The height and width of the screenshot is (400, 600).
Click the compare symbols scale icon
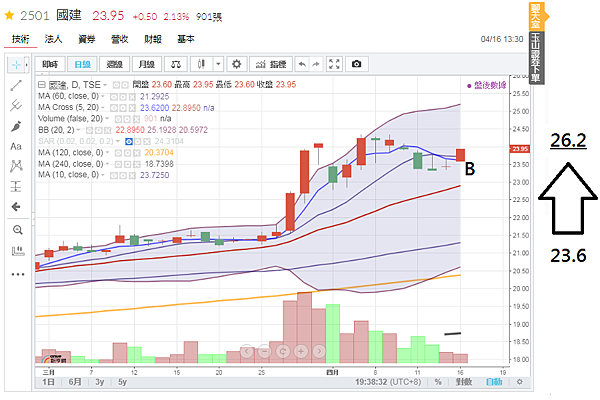coord(176,64)
